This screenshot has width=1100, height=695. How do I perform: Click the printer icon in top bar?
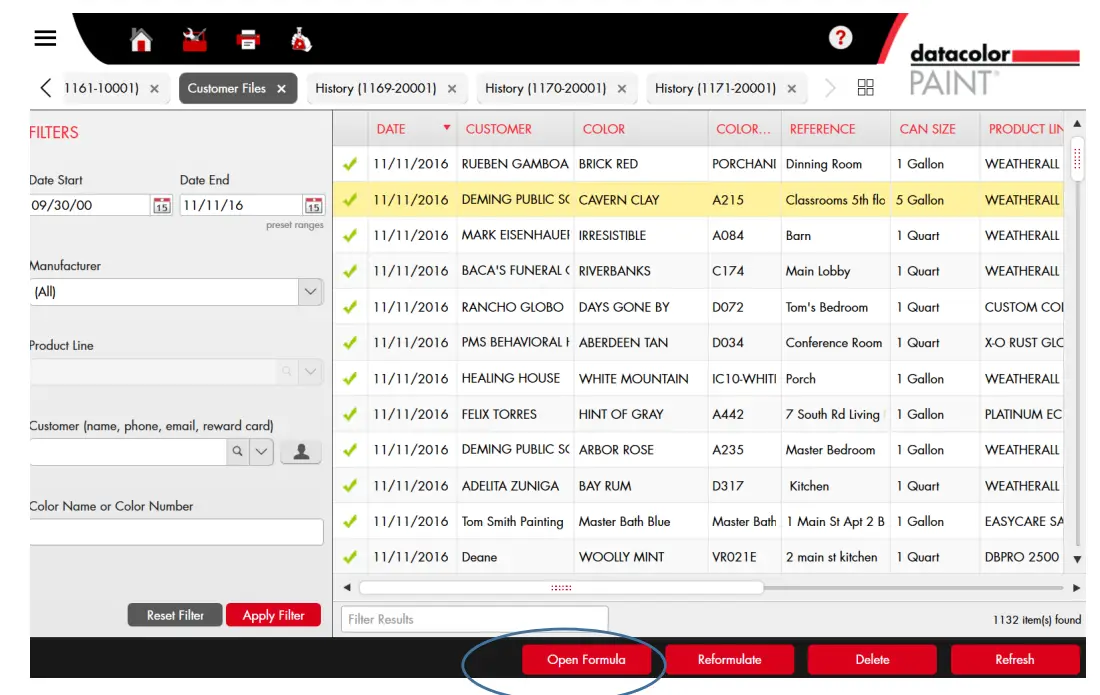coord(247,40)
